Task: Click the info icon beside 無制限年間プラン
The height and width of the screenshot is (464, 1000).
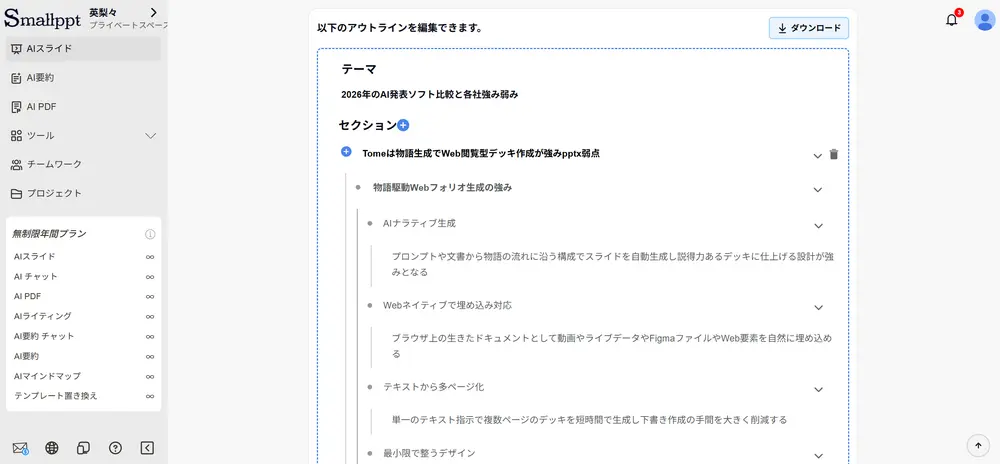Action: (x=150, y=234)
